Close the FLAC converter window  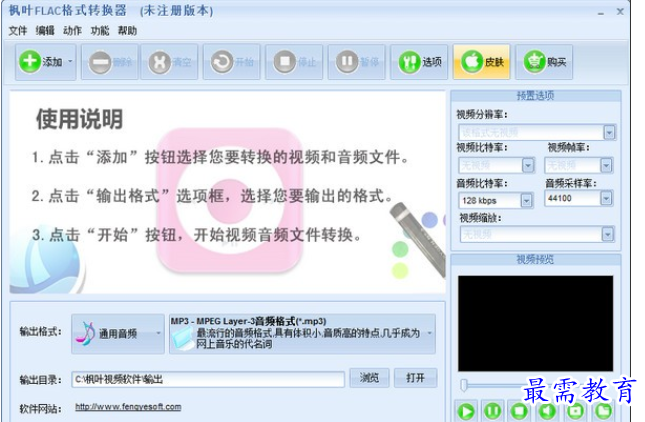coord(620,12)
